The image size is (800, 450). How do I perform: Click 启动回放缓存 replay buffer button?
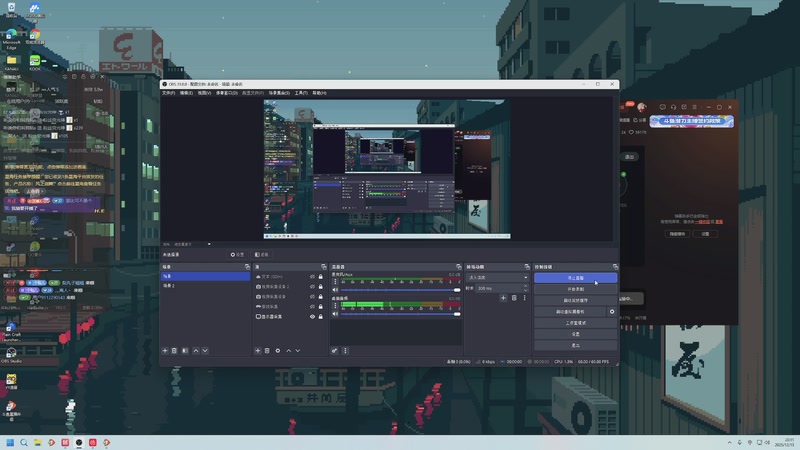coord(576,301)
